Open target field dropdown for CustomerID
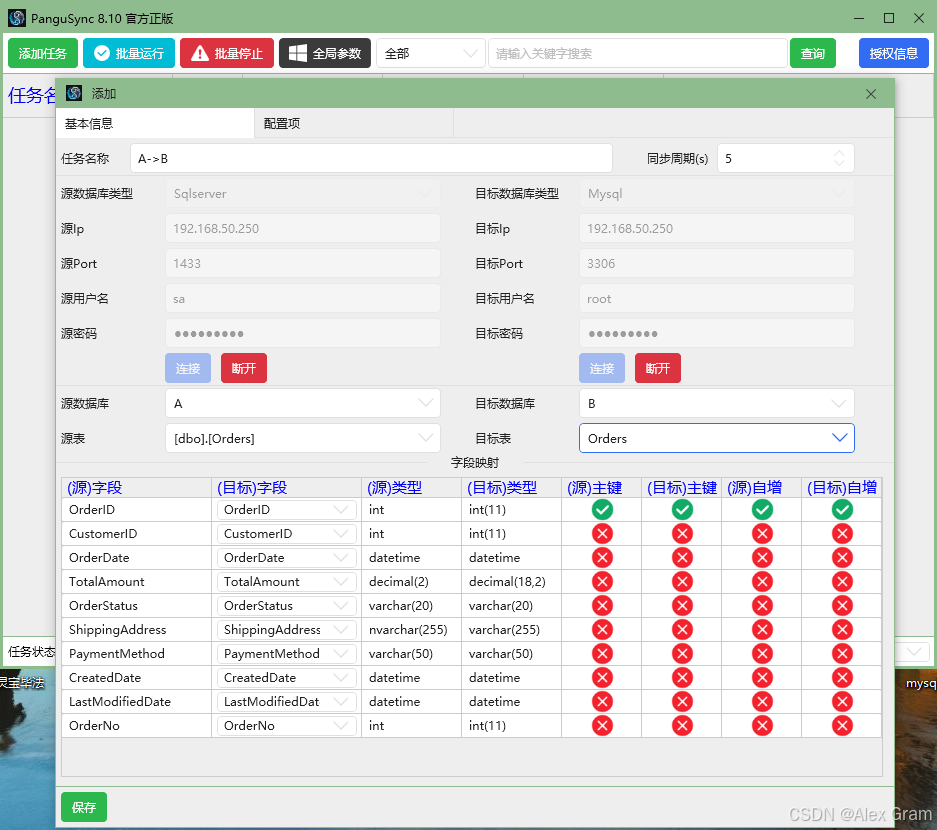The width and height of the screenshot is (937, 830). pyautogui.click(x=286, y=534)
